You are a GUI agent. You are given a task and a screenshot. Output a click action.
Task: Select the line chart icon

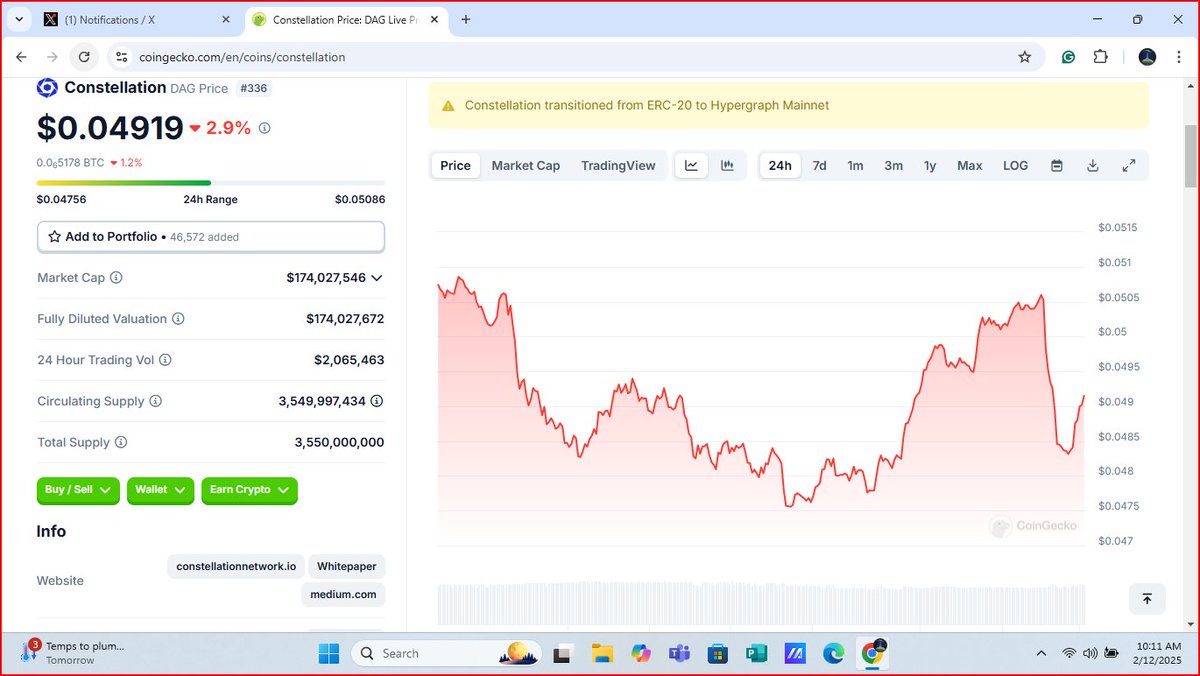[x=692, y=166]
